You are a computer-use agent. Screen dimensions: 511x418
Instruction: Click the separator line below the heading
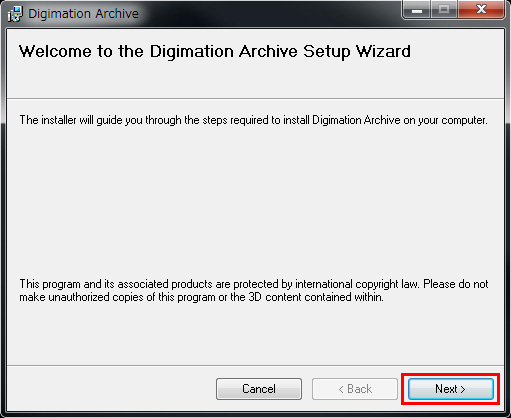255,98
